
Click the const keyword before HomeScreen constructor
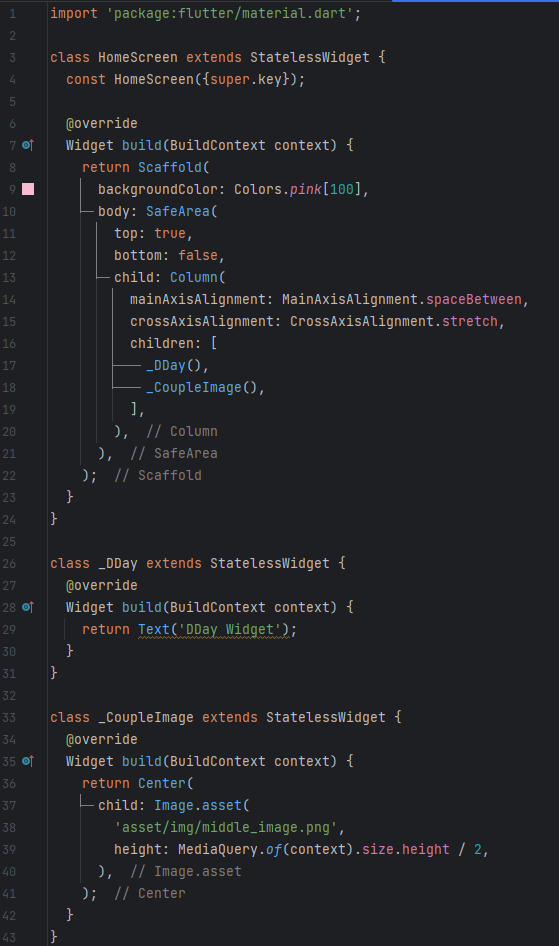(86, 80)
